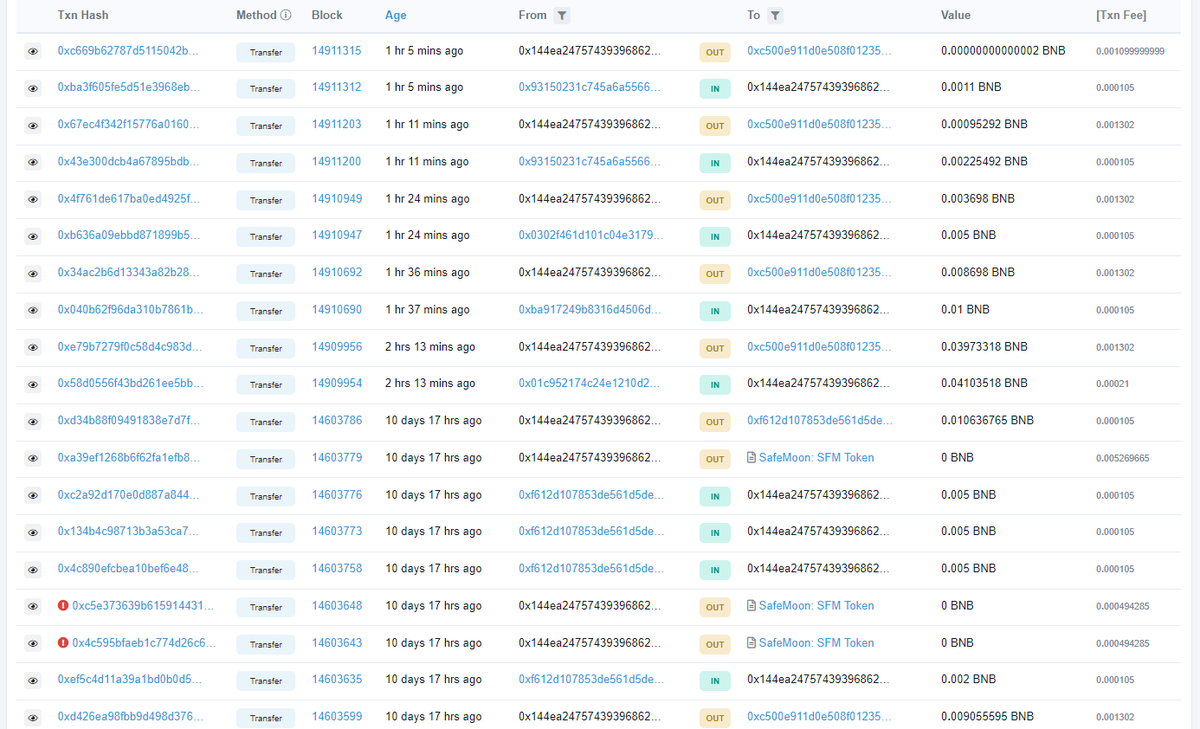Screen dimensions: 1200x729
Task: Open block 14910690
Action: 337,309
